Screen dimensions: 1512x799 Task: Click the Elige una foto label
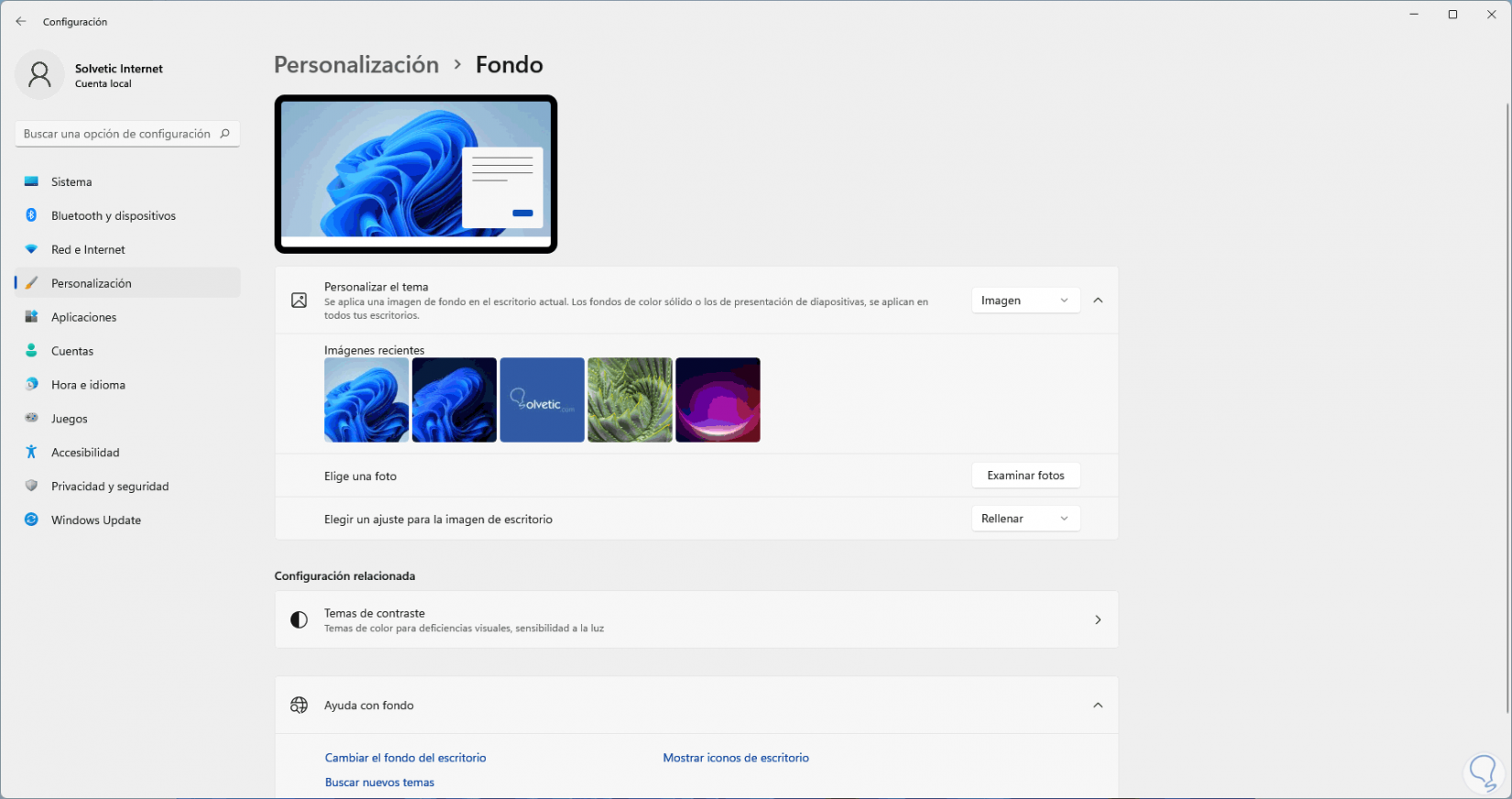(x=360, y=476)
